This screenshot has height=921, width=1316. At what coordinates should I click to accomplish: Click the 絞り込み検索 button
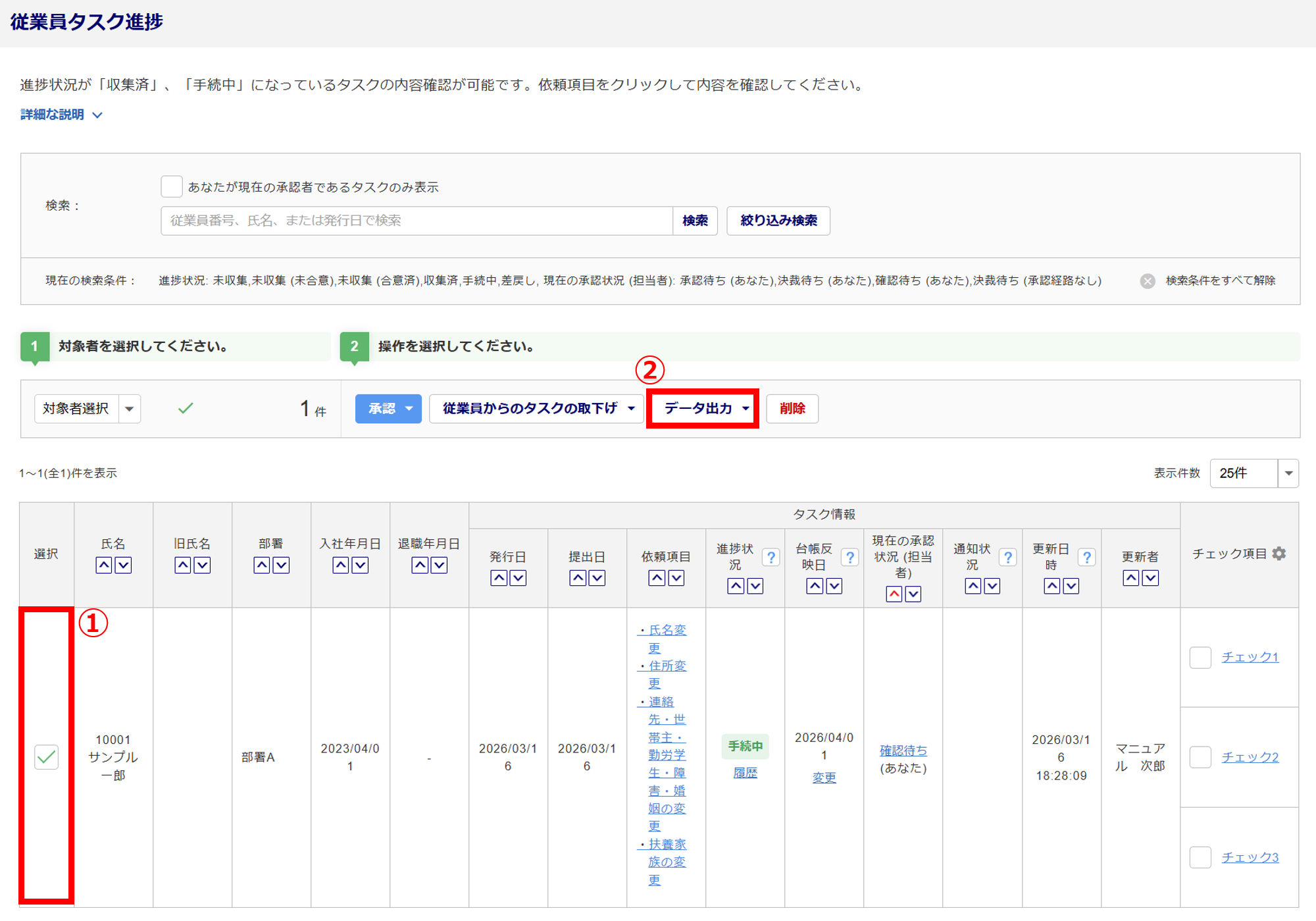pyautogui.click(x=778, y=221)
